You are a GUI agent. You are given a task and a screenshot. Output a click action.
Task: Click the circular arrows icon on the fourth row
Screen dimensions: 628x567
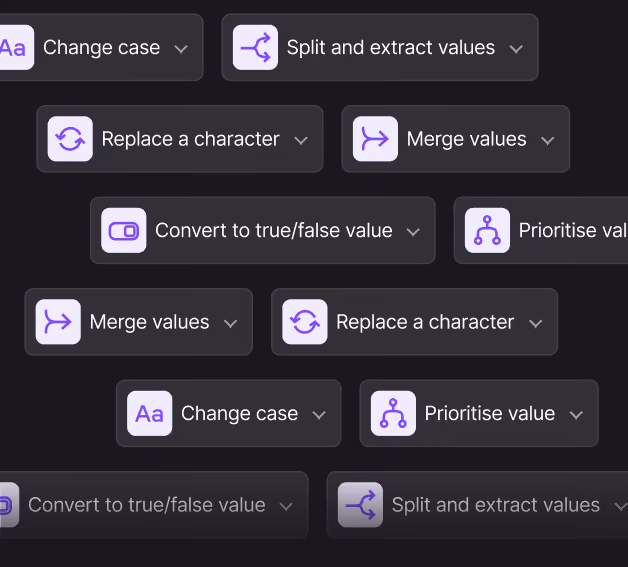[x=305, y=322]
